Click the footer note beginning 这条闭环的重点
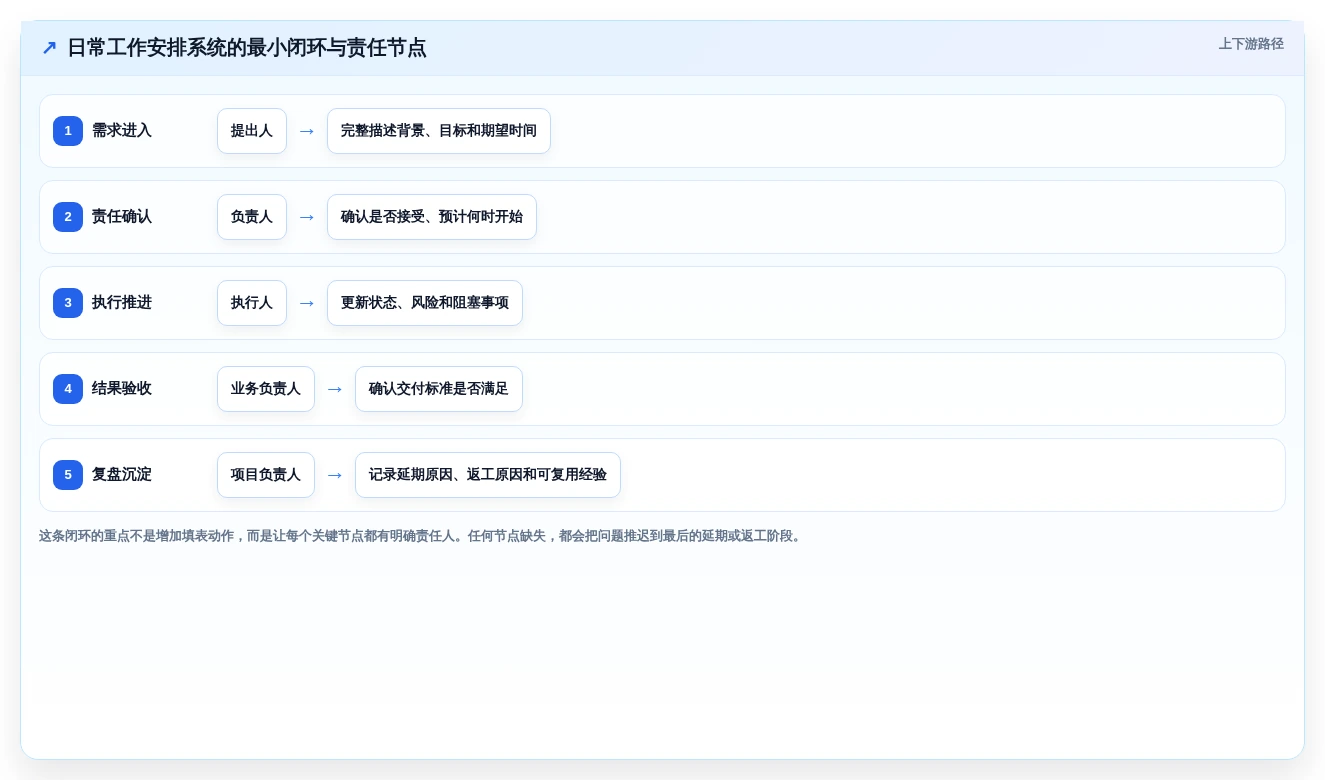The height and width of the screenshot is (780, 1325). click(x=422, y=536)
